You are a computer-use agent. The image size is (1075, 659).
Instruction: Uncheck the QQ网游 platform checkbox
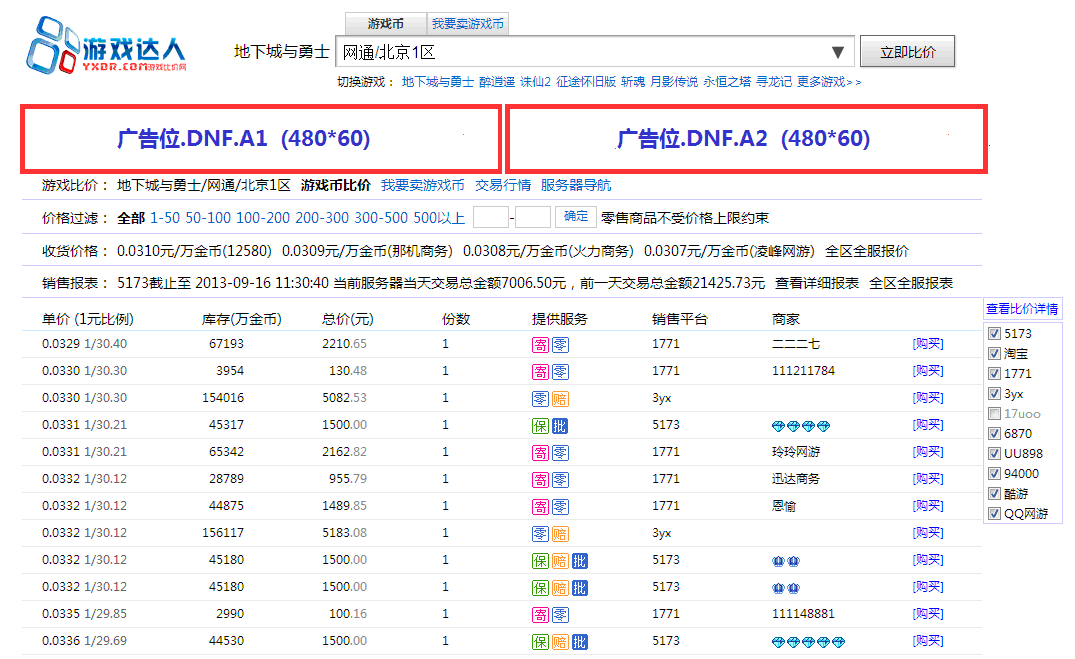point(994,514)
